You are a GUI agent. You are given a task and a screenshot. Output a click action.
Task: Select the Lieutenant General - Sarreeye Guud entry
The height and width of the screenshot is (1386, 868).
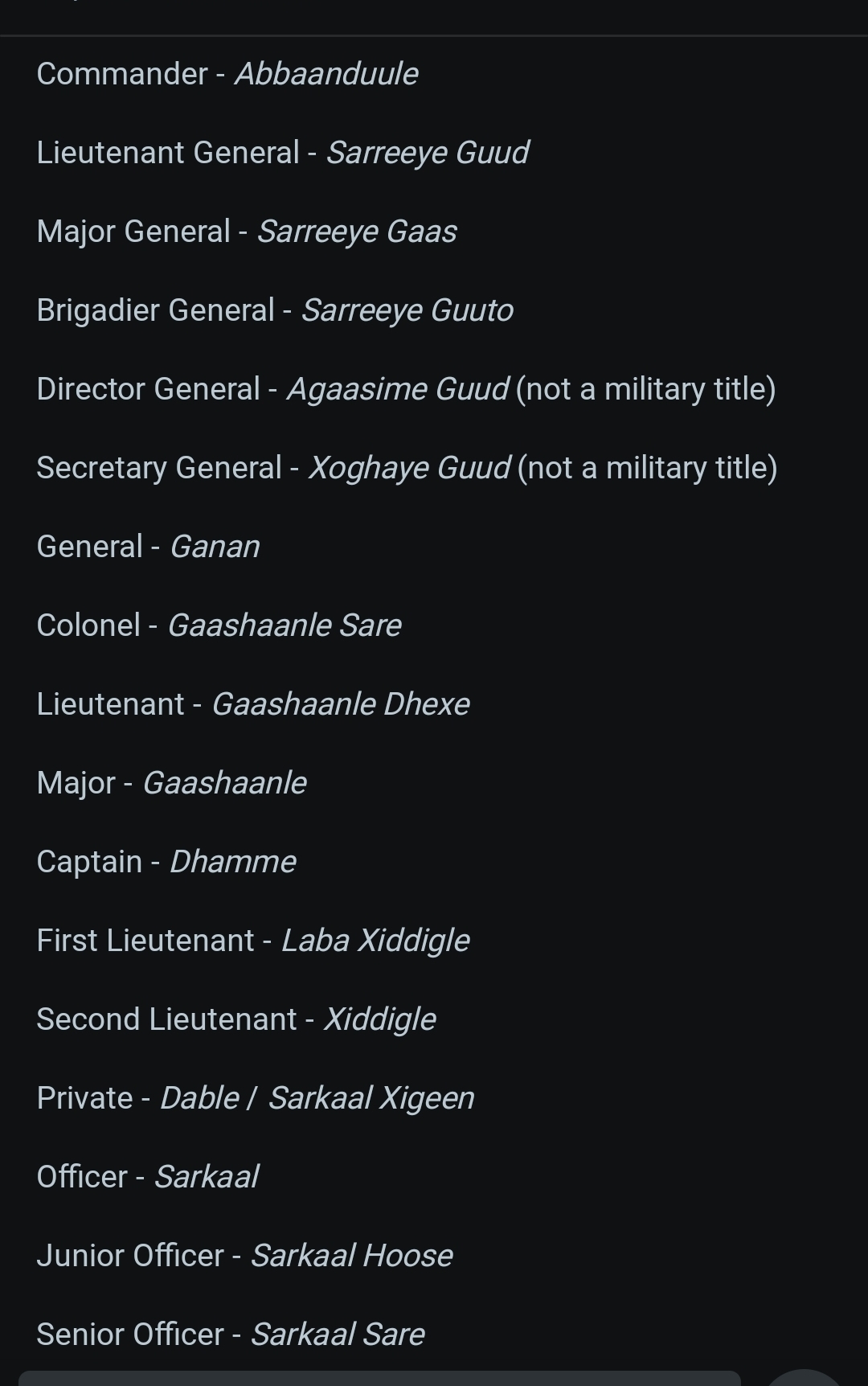pyautogui.click(x=283, y=153)
